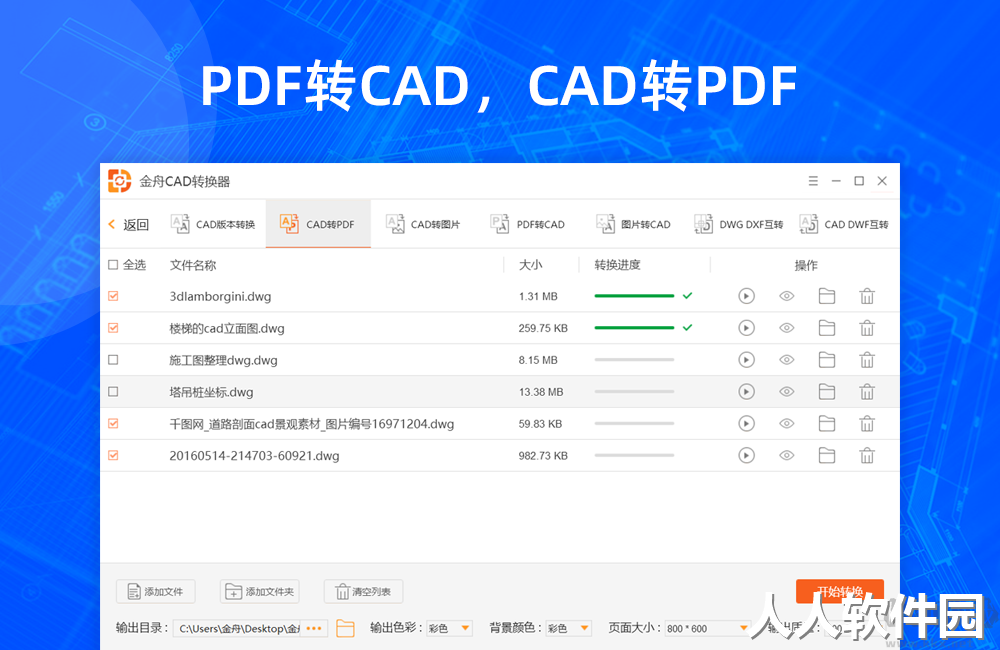The width and height of the screenshot is (1000, 650).
Task: Click the 文件名称 column header
Action: pyautogui.click(x=193, y=265)
